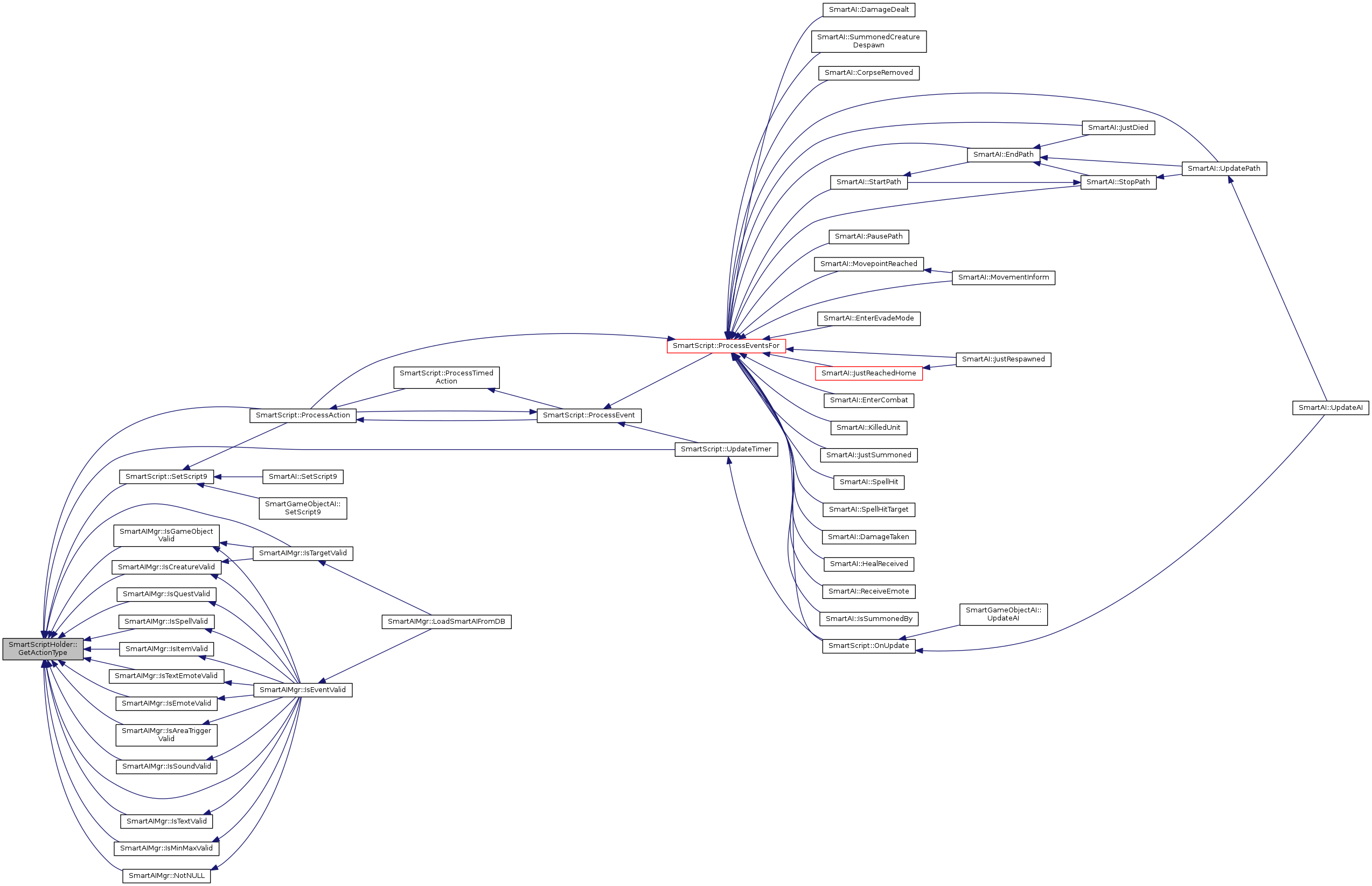The image size is (1372, 886).
Task: Click the SmartScript::ProcessTimedAction node
Action: [x=446, y=378]
